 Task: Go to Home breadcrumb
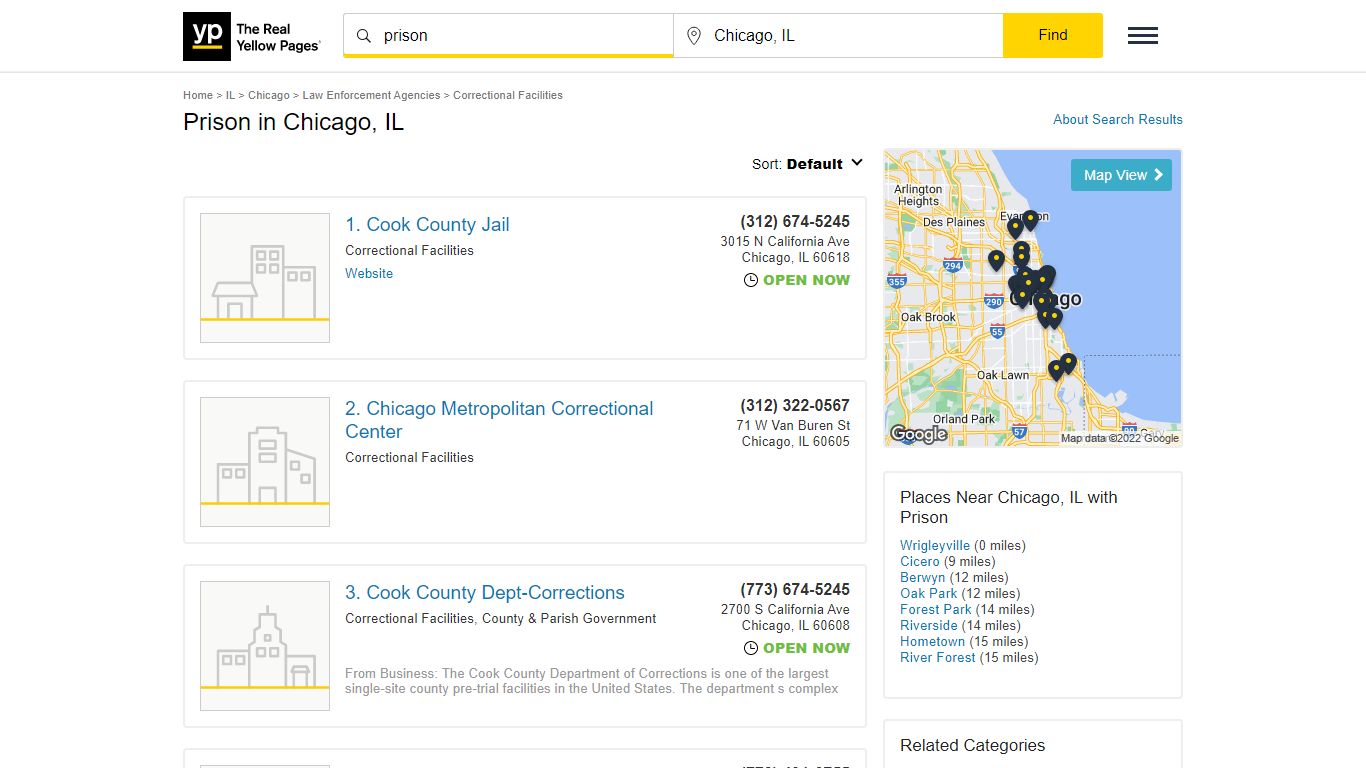198,95
